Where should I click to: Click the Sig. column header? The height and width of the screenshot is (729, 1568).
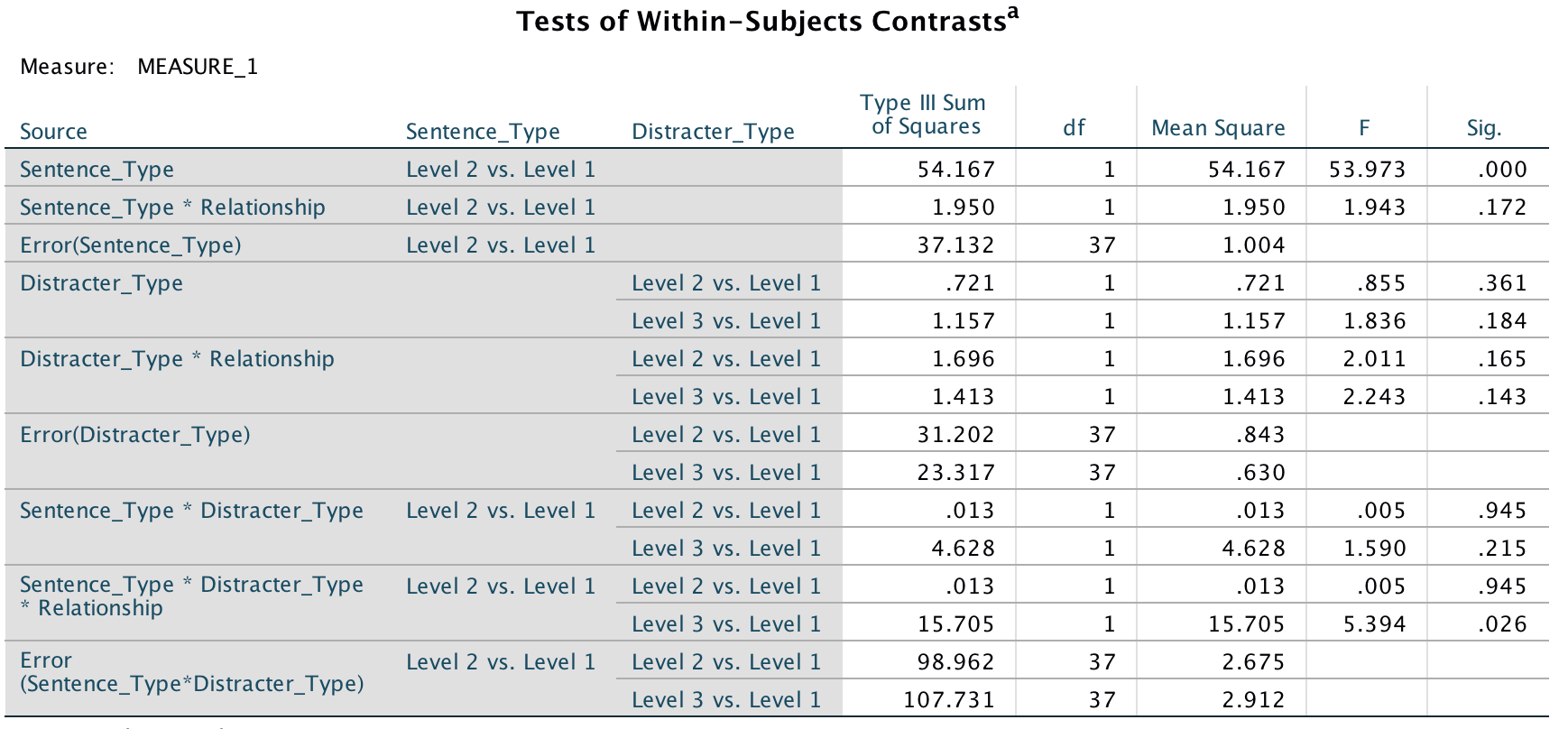(x=1484, y=128)
